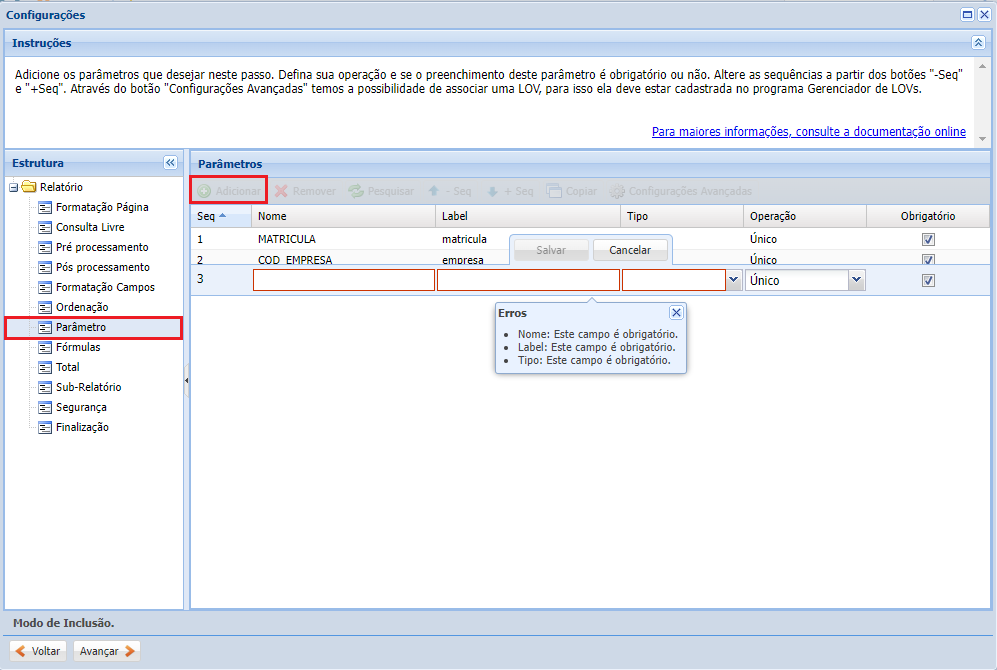Click the Adicionar toolbar icon

tap(204, 191)
